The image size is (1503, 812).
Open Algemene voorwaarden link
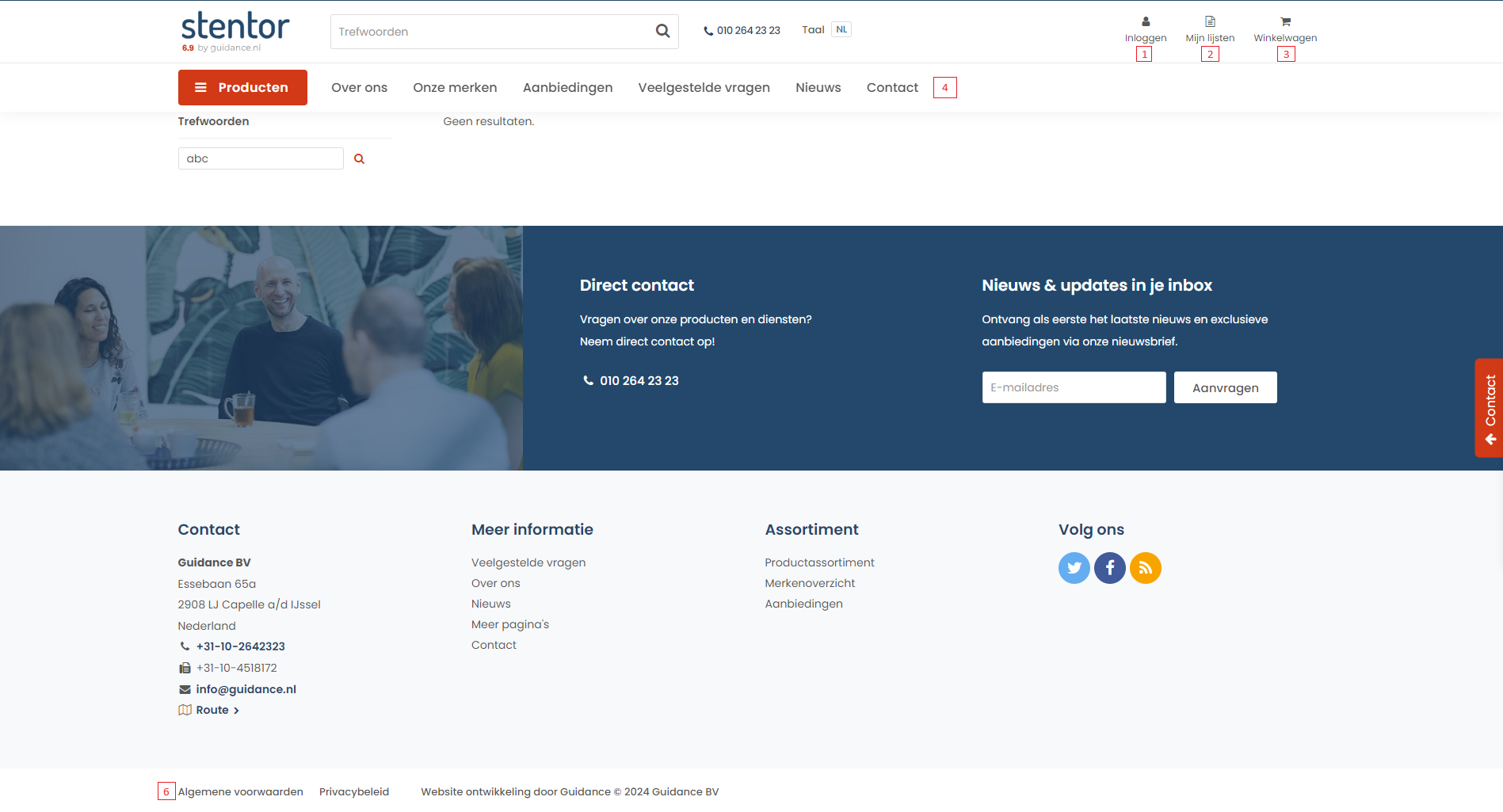pos(240,791)
